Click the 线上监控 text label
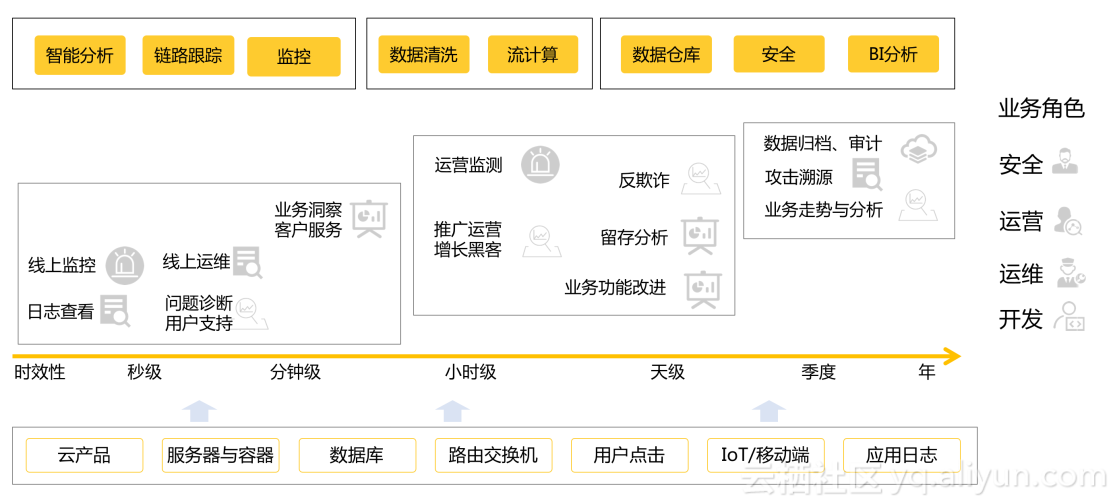This screenshot has width=1113, height=500. (62, 266)
